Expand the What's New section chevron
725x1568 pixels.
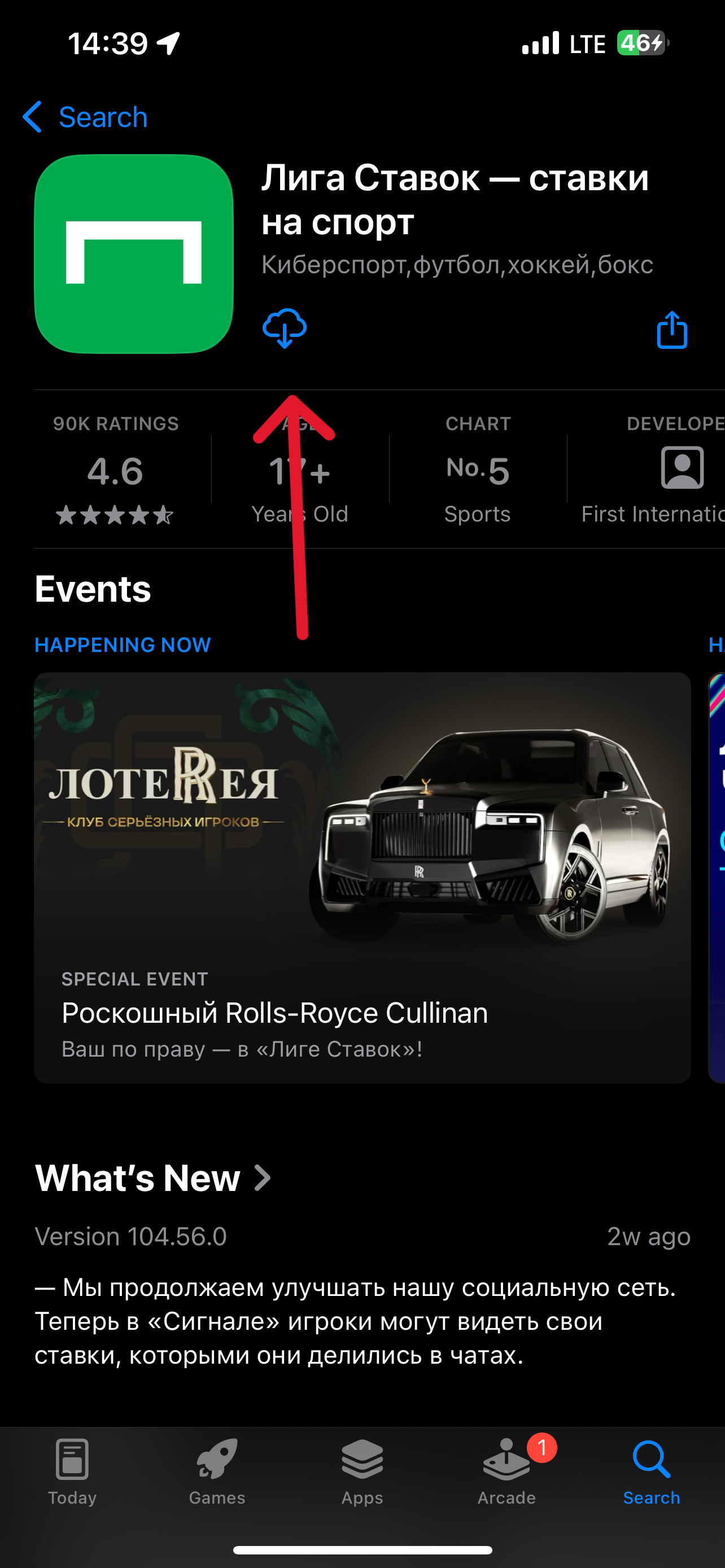pos(263,1178)
